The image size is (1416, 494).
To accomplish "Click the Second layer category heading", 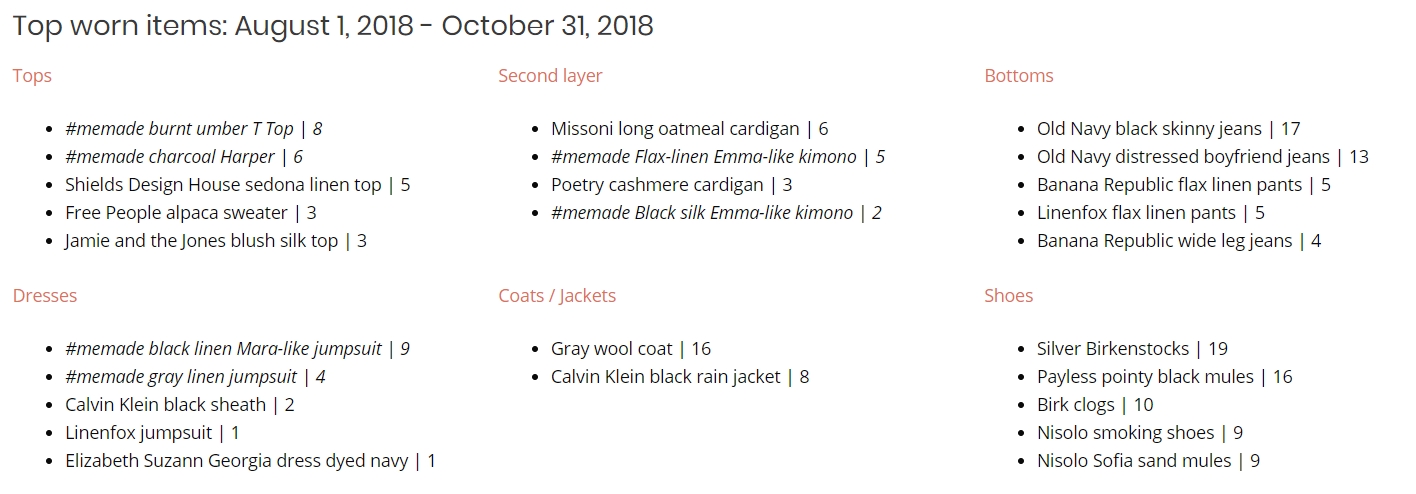I will tap(550, 76).
